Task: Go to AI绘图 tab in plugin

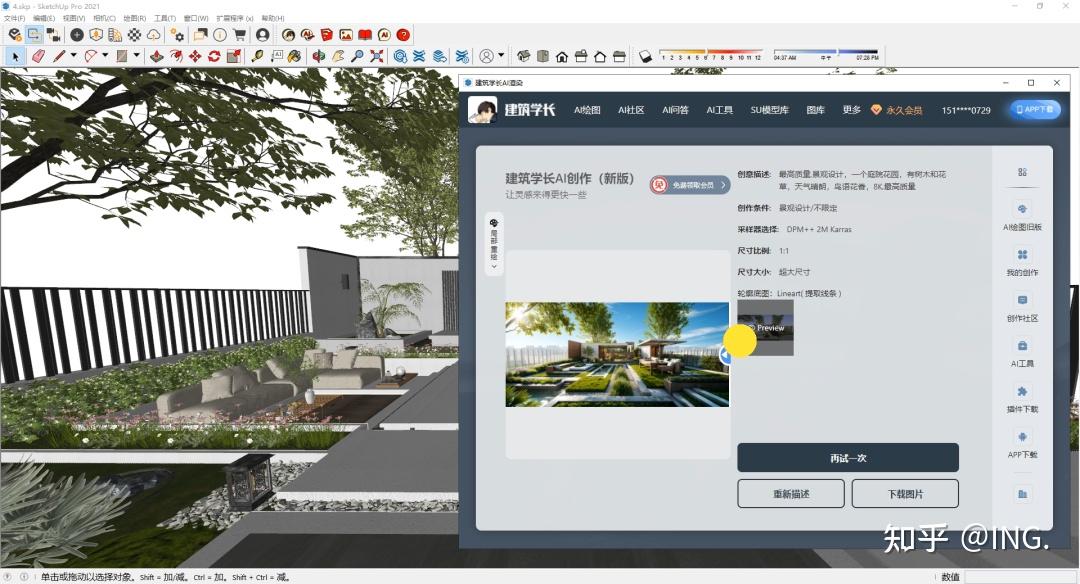Action: 588,110
